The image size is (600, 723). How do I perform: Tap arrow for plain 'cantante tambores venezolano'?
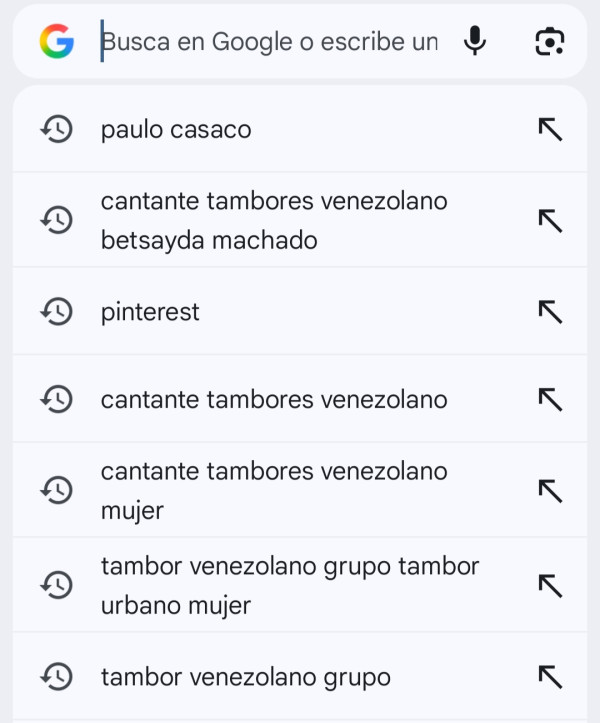pyautogui.click(x=550, y=400)
